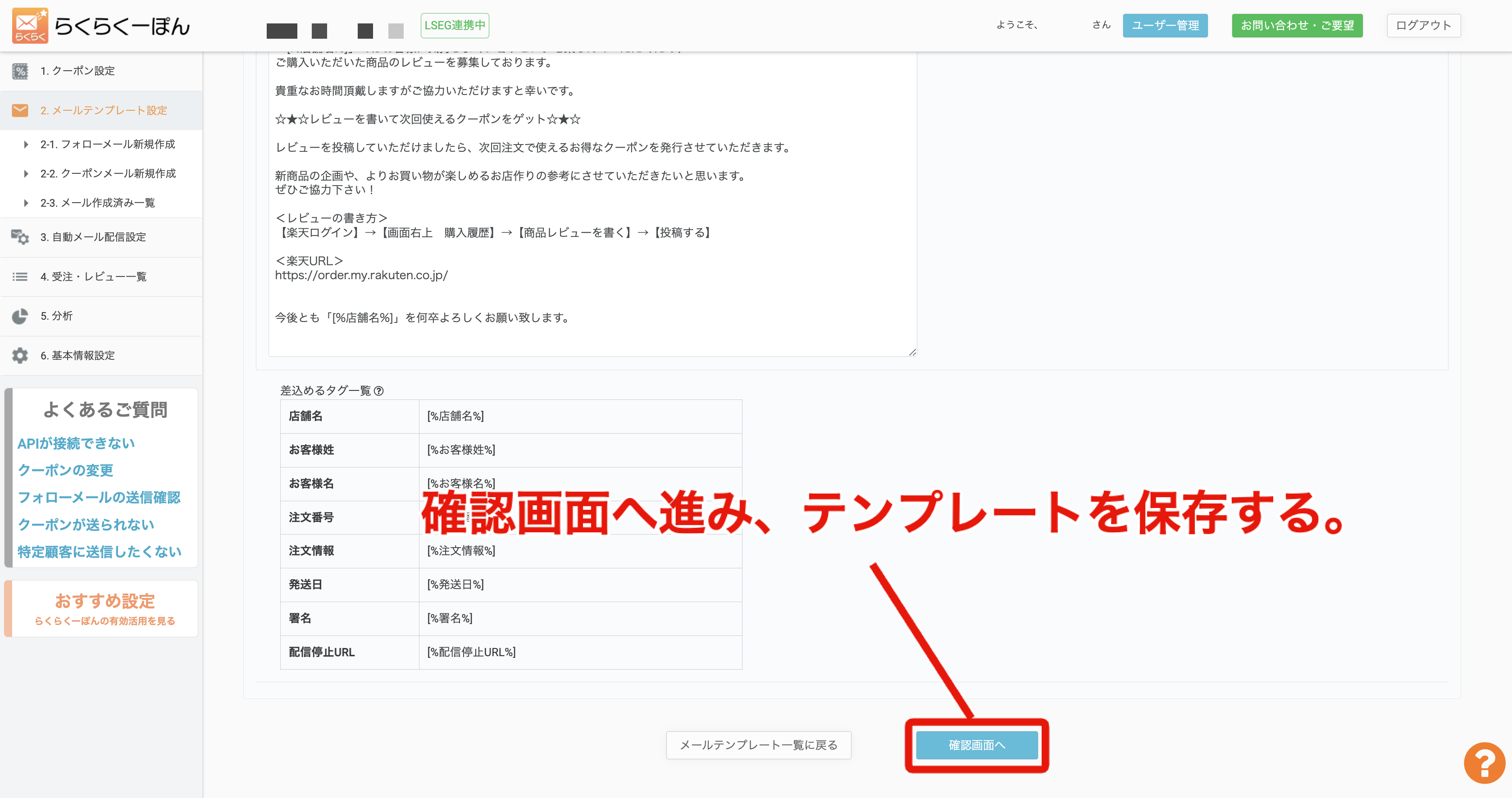Image resolution: width=1512 pixels, height=798 pixels.
Task: Open 3. 自動メール配信設定 menu item
Action: click(x=101, y=237)
